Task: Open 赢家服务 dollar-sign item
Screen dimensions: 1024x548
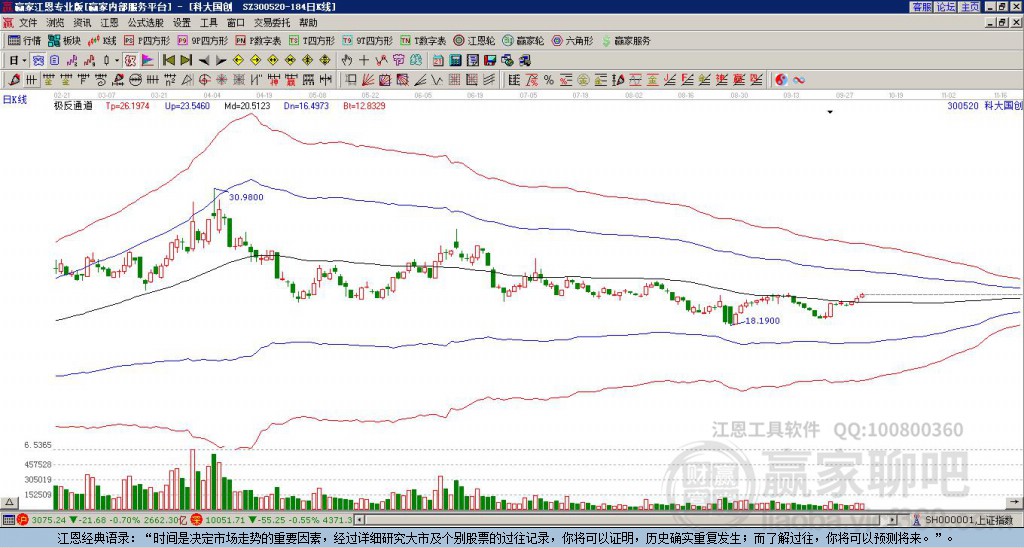Action: point(626,40)
